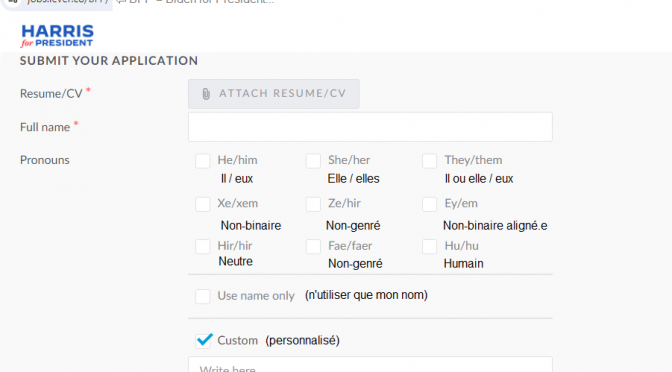
Task: Click the 'Humain' text
Action: 463,264
